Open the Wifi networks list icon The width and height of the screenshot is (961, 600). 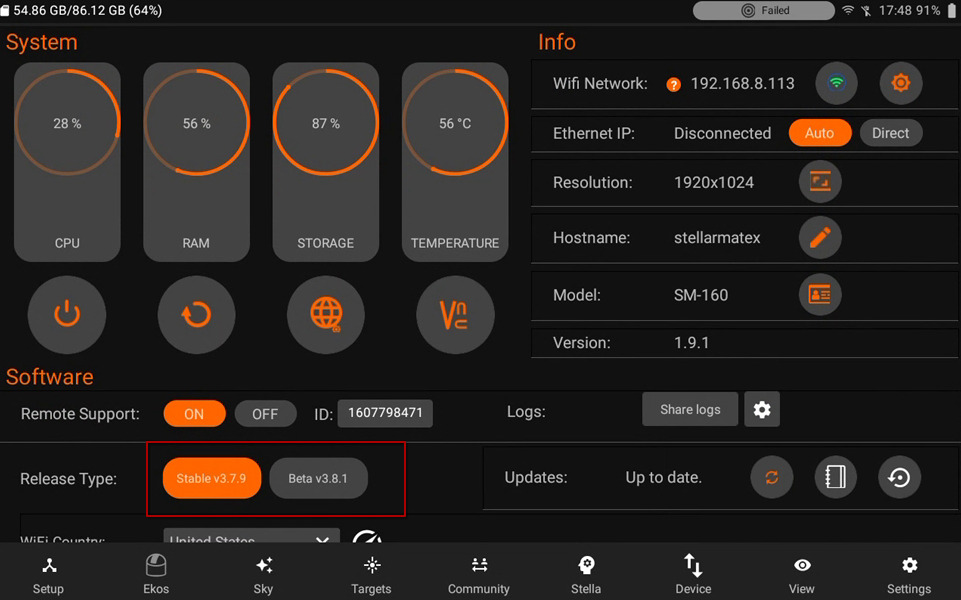click(836, 83)
